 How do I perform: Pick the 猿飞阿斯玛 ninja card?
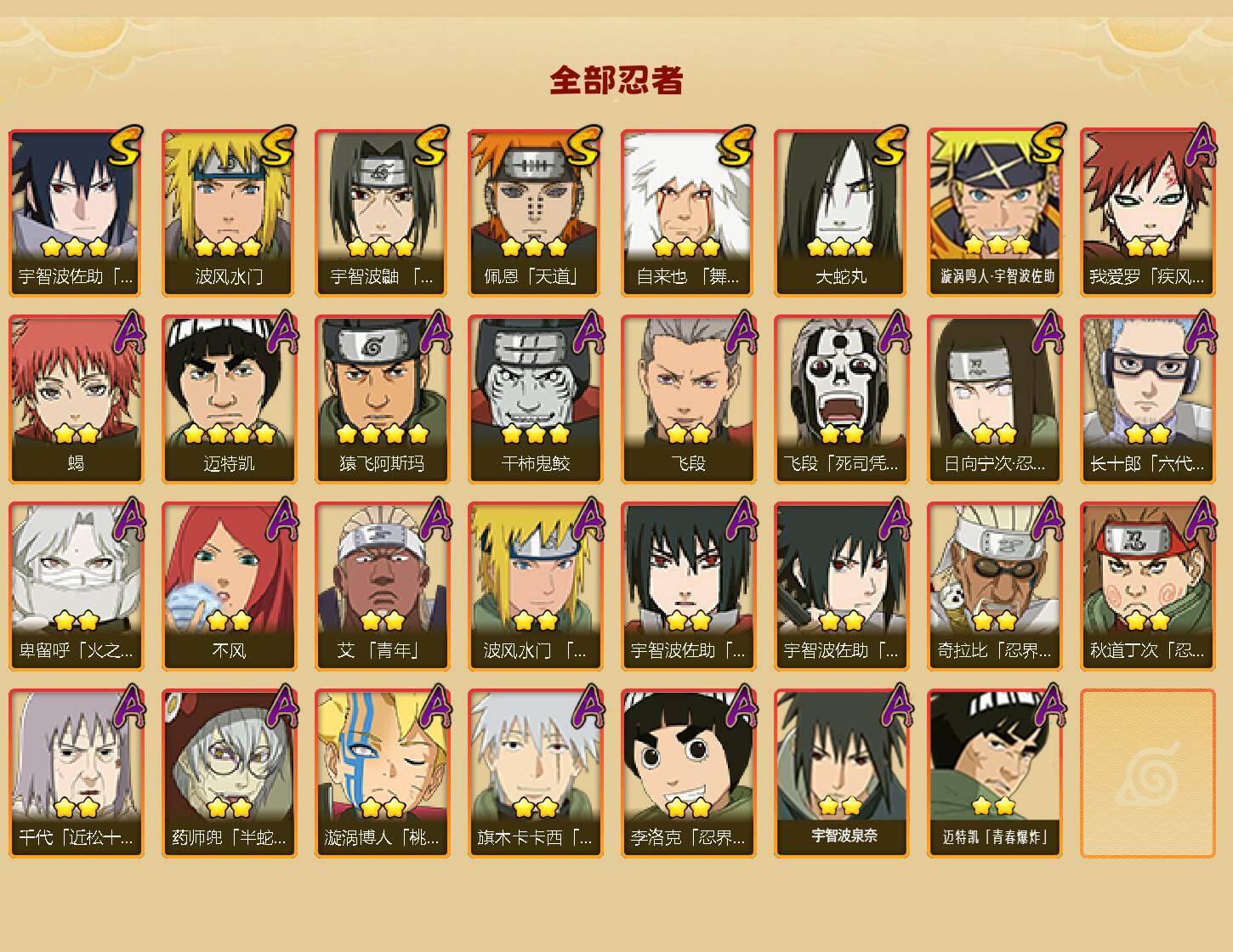382,399
